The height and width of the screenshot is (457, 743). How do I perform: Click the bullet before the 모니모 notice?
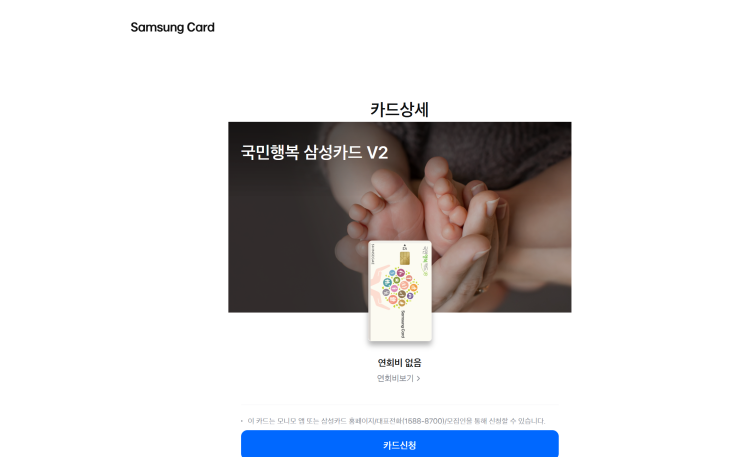pos(242,421)
